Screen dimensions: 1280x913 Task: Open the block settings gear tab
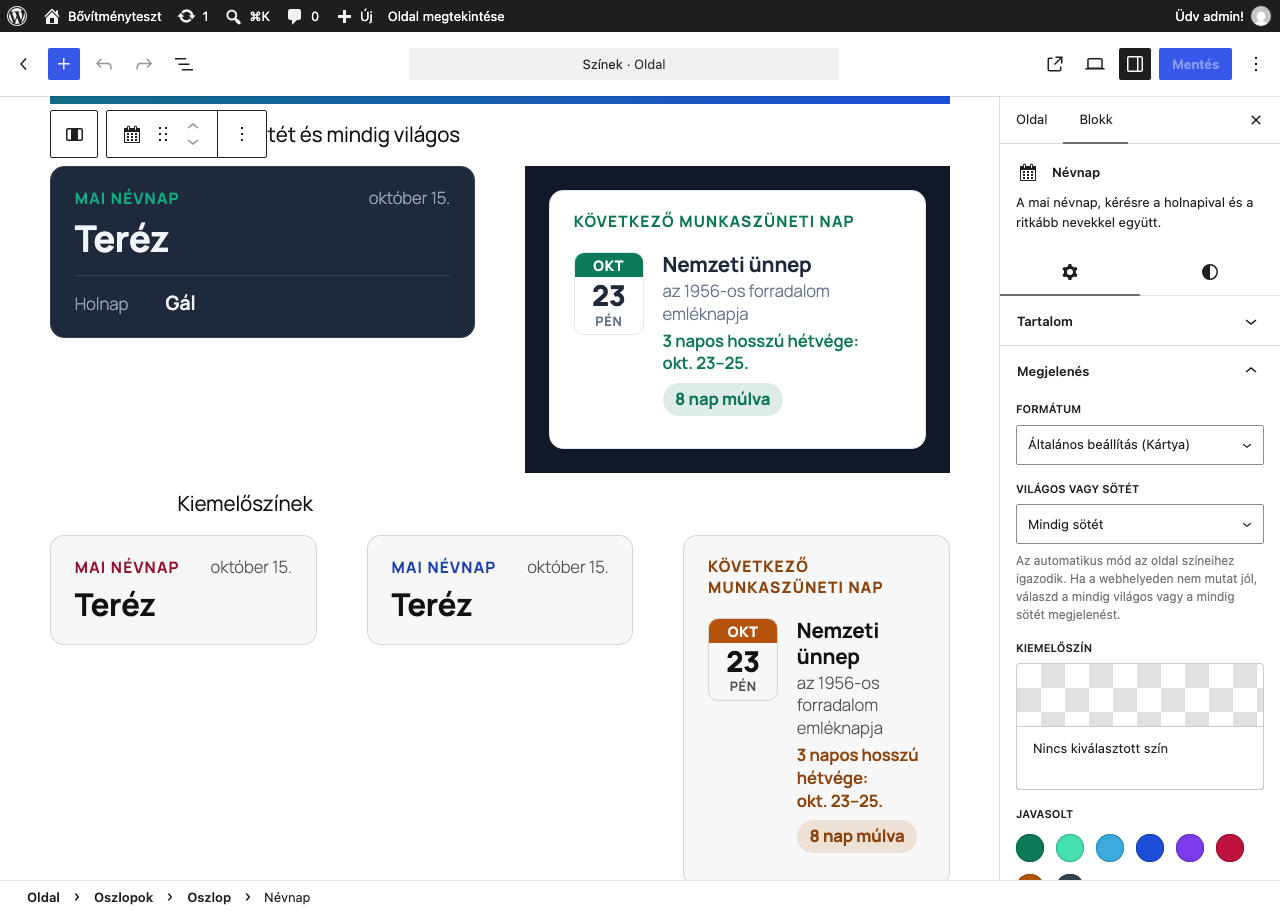pos(1070,272)
